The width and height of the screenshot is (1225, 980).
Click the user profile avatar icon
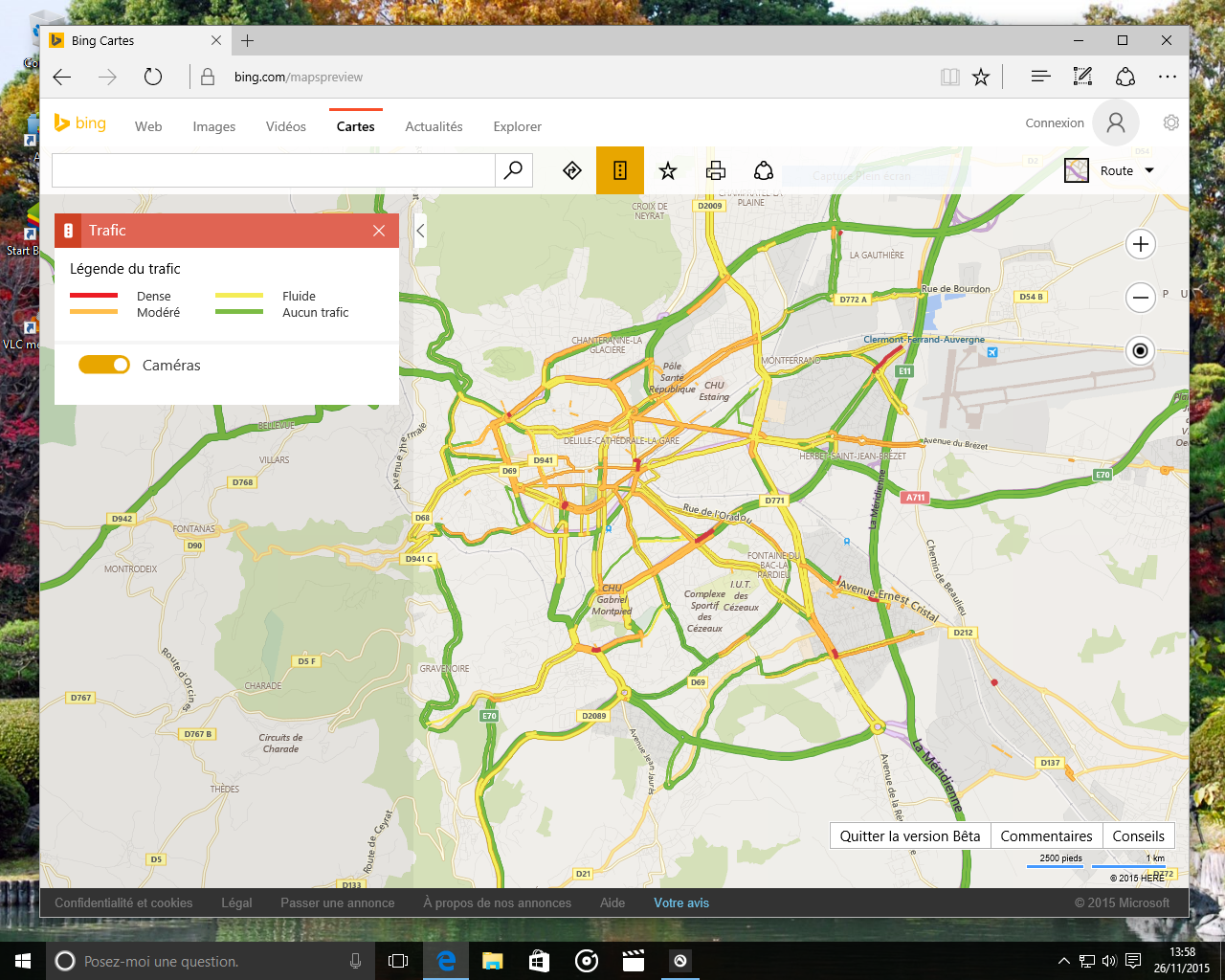tap(1116, 122)
